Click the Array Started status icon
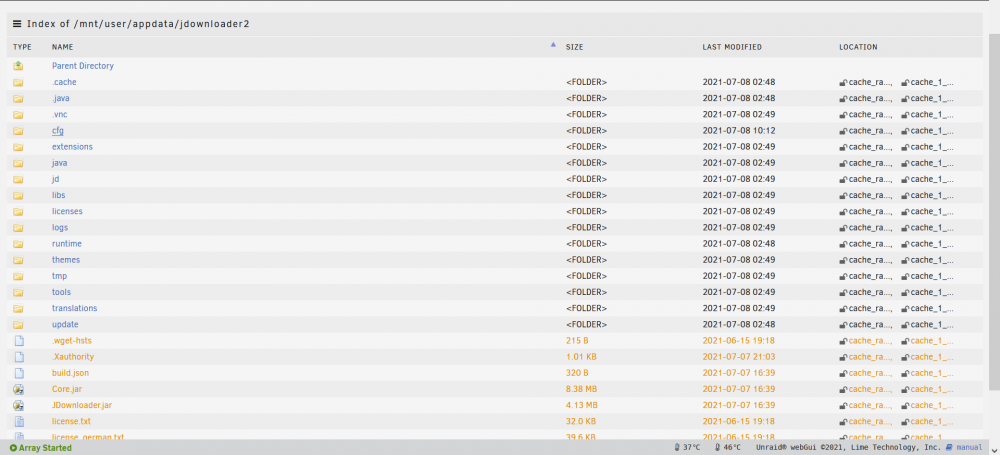Image resolution: width=1000 pixels, height=455 pixels. click(x=13, y=448)
